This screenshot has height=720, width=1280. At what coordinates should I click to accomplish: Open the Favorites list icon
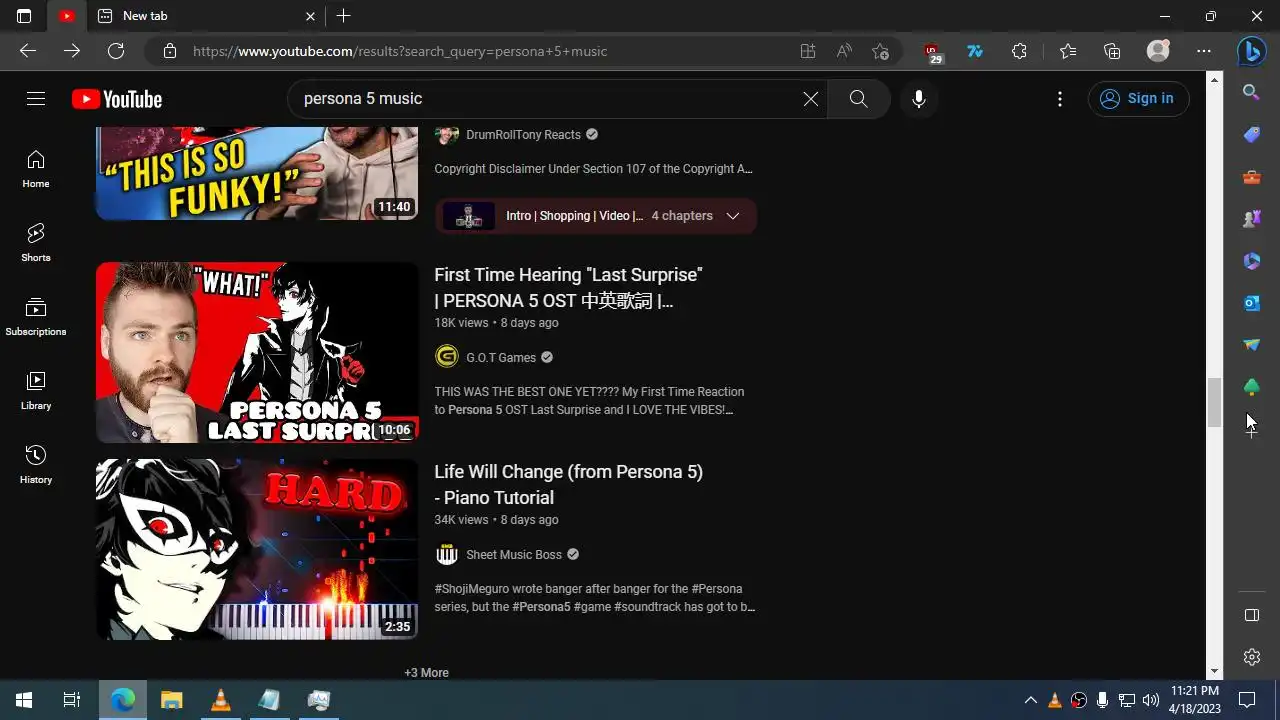click(1068, 51)
